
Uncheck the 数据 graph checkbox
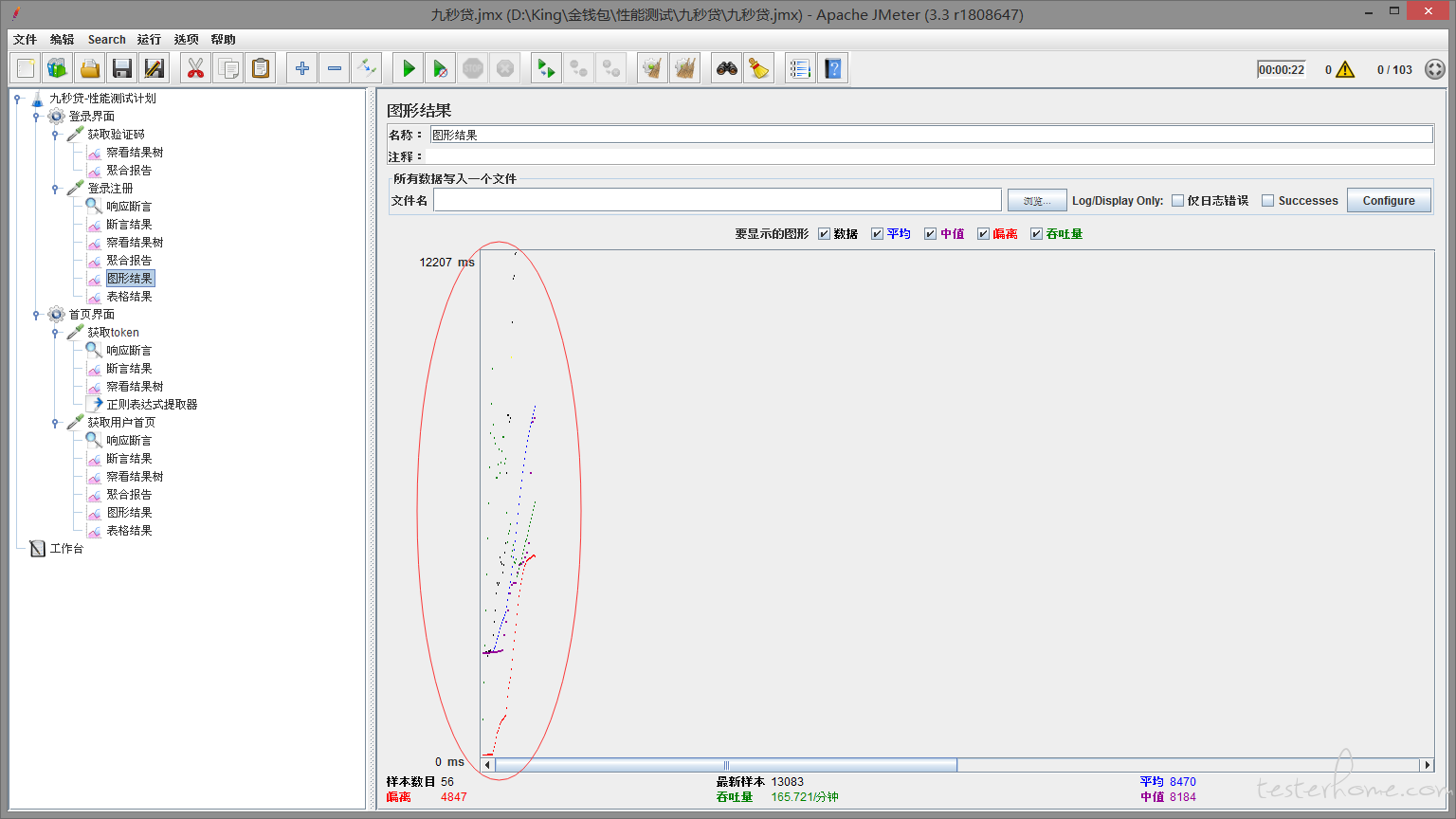(825, 234)
